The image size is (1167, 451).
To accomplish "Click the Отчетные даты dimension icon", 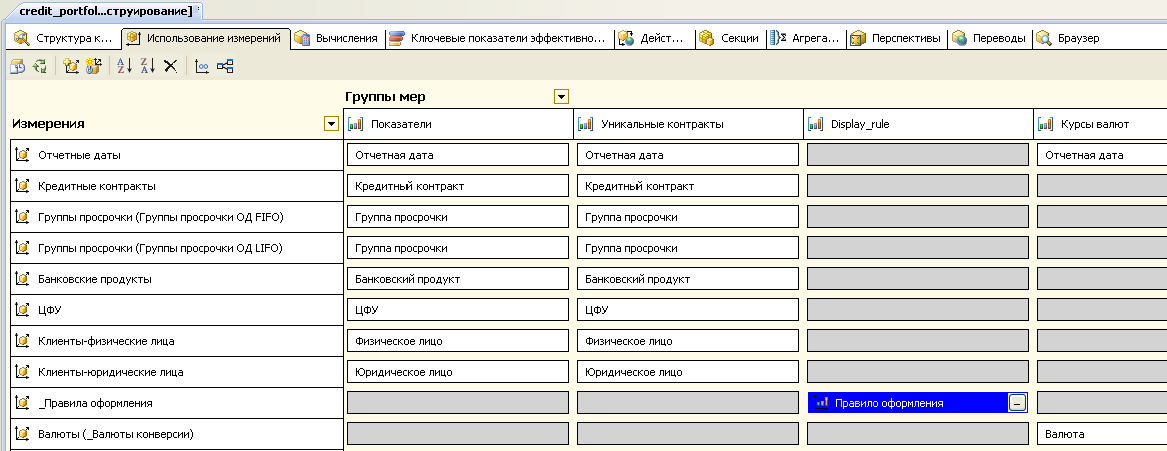I will (22, 155).
